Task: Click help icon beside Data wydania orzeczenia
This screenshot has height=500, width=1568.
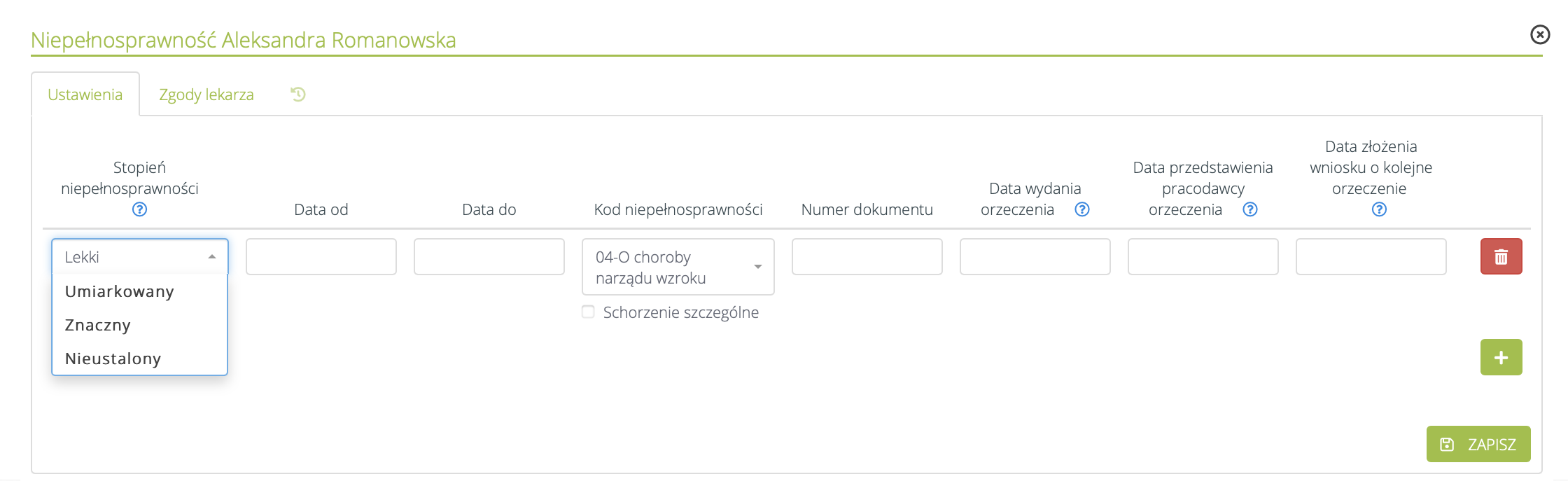Action: pyautogui.click(x=1081, y=209)
